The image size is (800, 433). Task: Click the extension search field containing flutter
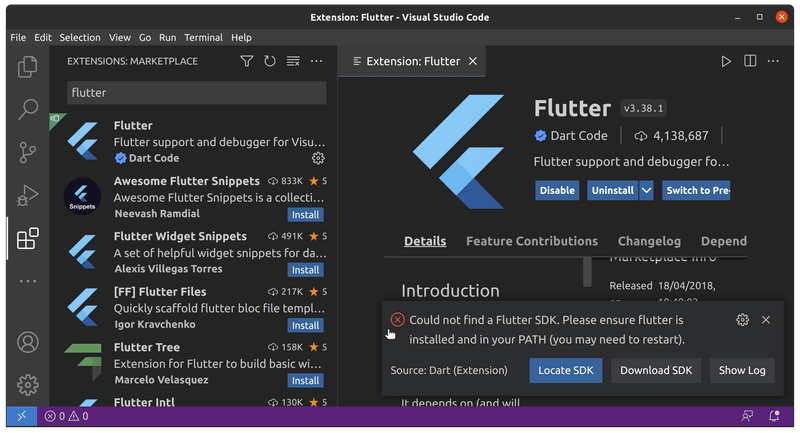196,93
